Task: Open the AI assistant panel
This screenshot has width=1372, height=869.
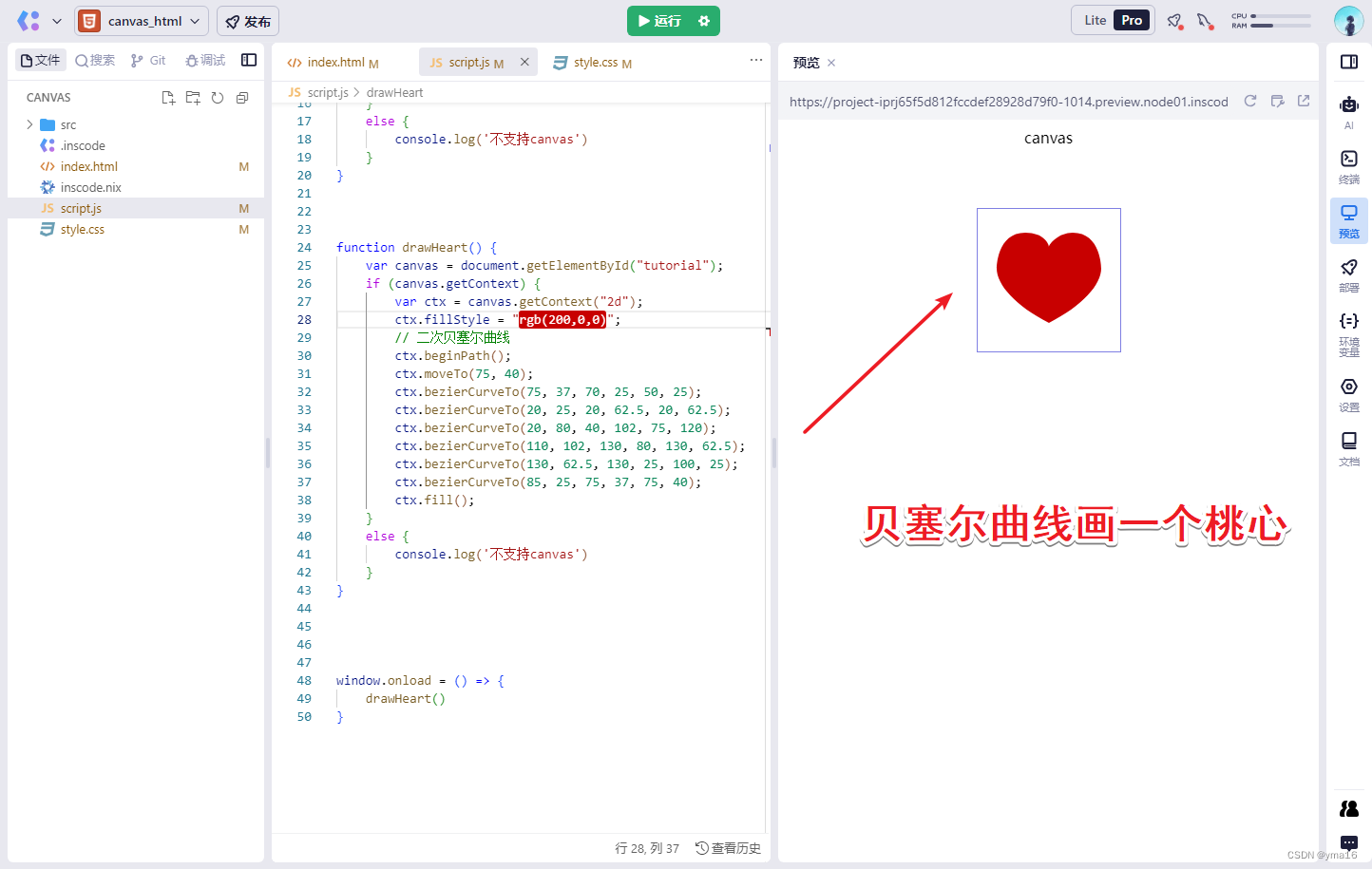Action: [1349, 111]
